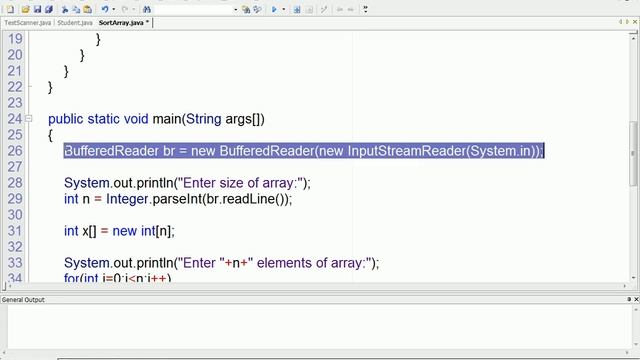Switch to the Student.java tab

pos(75,23)
